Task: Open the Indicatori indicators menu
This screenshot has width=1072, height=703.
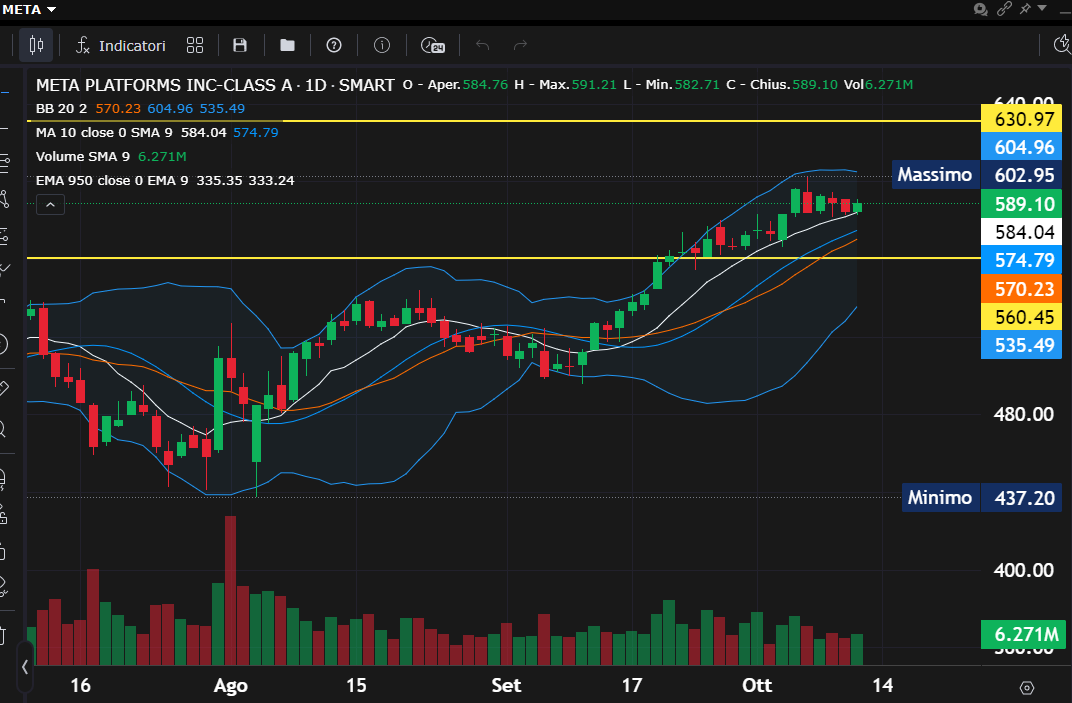Action: point(122,45)
